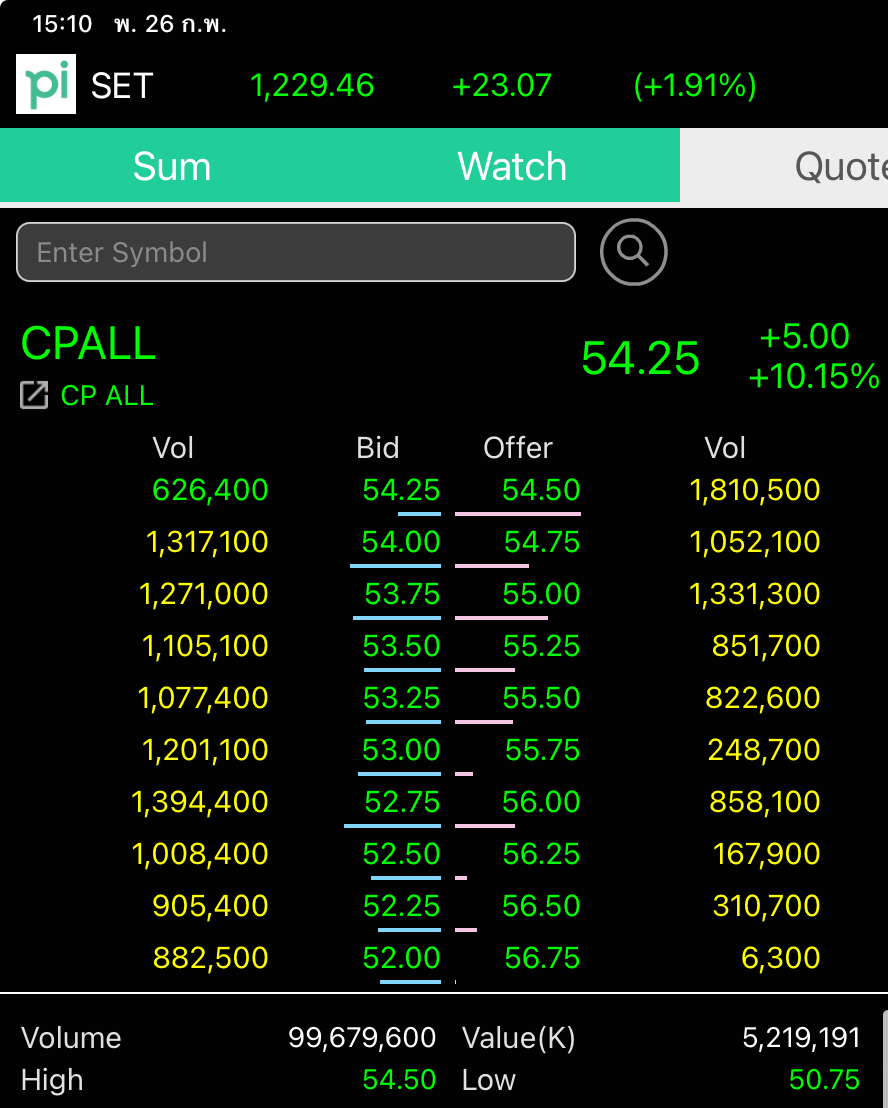Click bid volume 905,400

211,906
